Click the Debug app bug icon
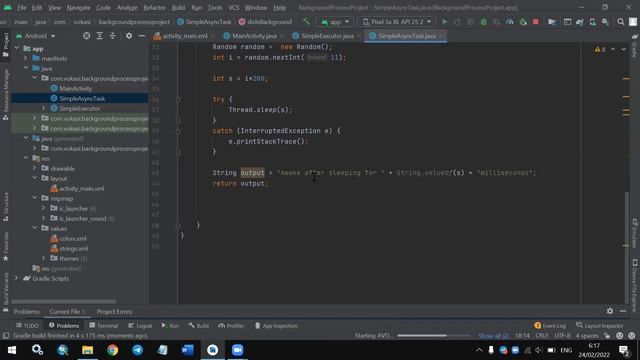 click(x=483, y=22)
